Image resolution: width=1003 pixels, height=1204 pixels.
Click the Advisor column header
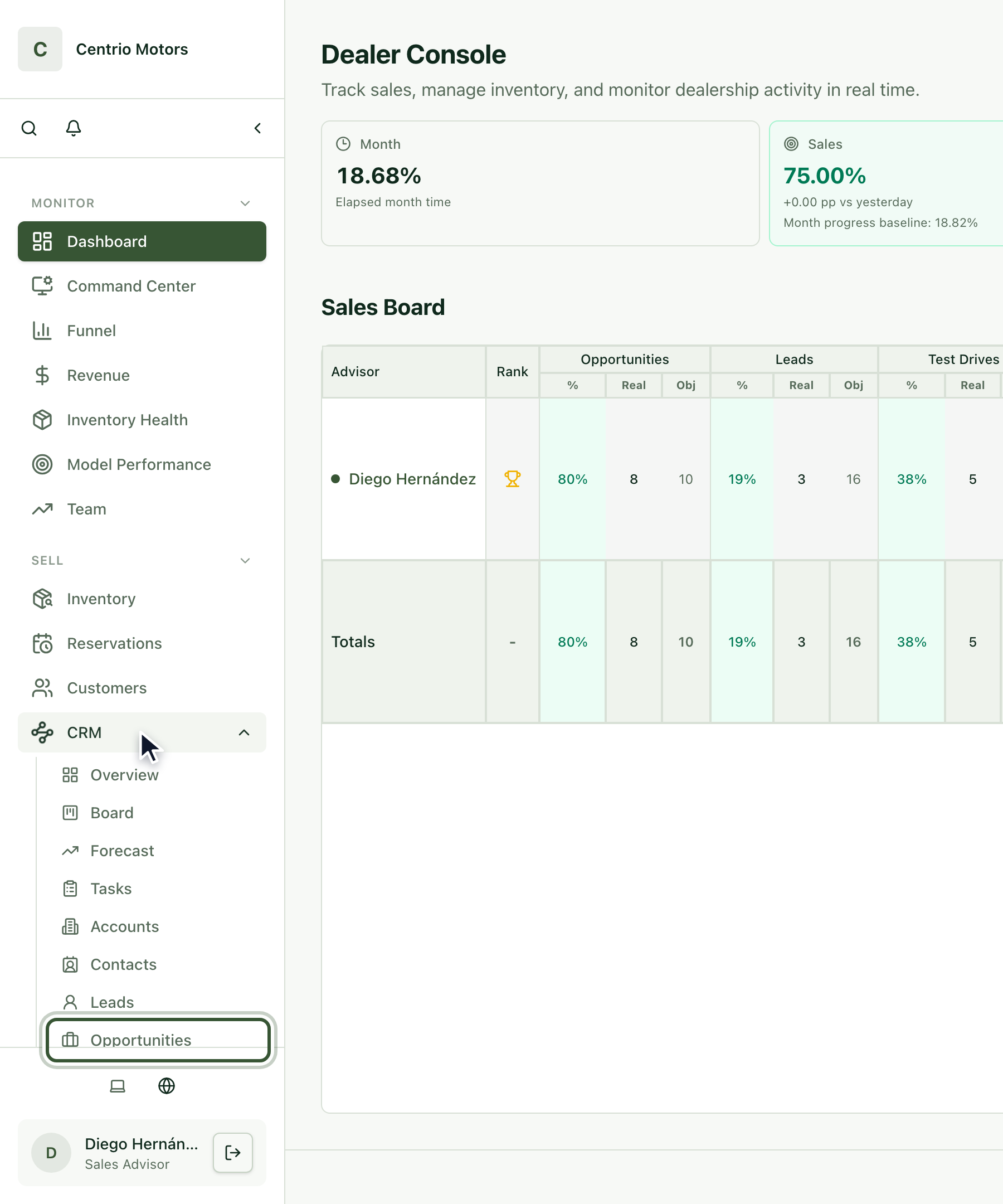coord(403,372)
